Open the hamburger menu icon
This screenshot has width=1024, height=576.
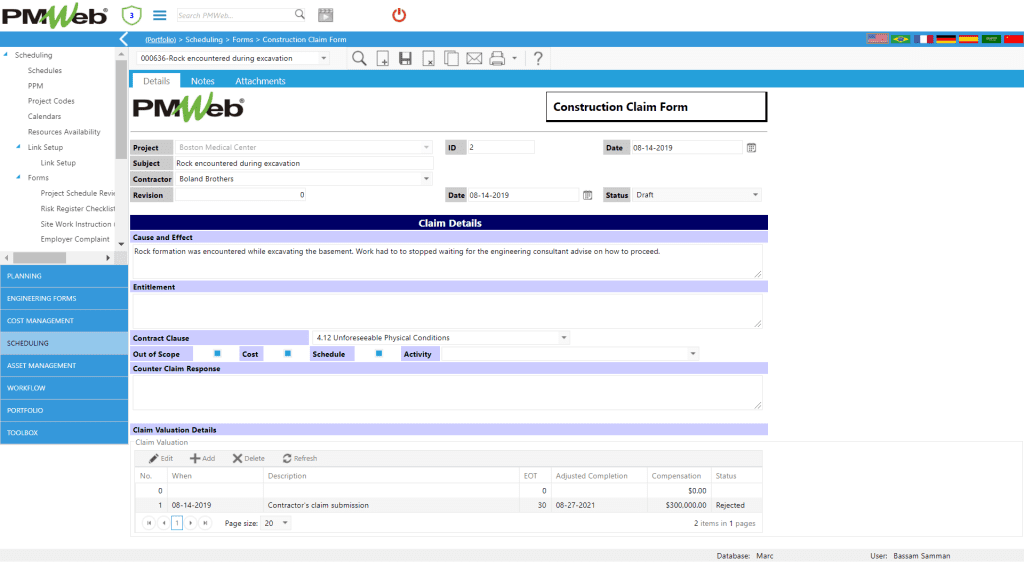point(159,15)
